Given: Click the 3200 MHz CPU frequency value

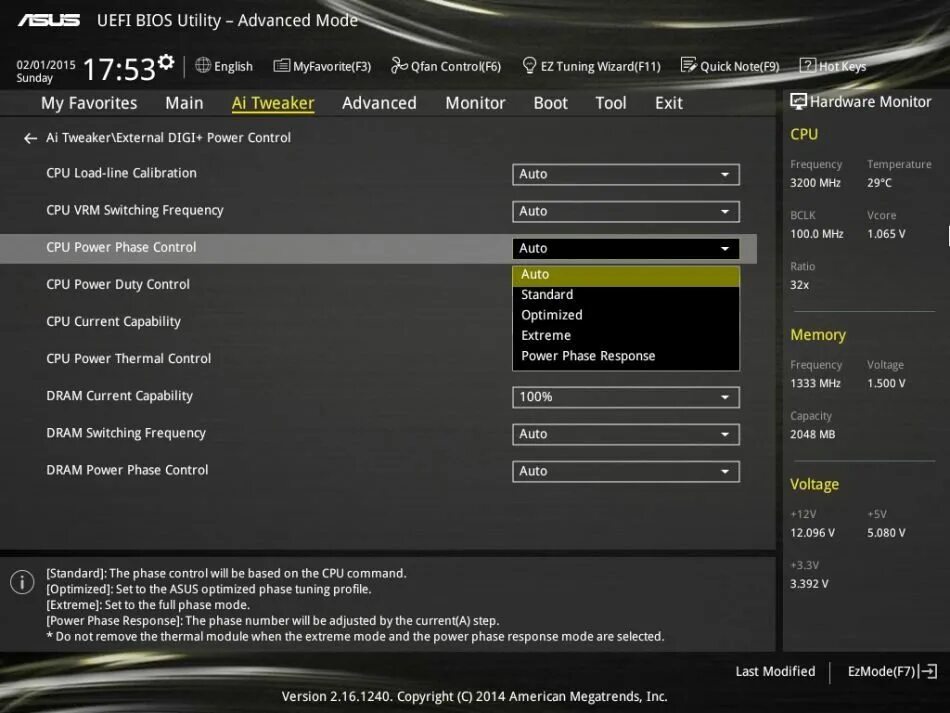Looking at the screenshot, I should [815, 183].
